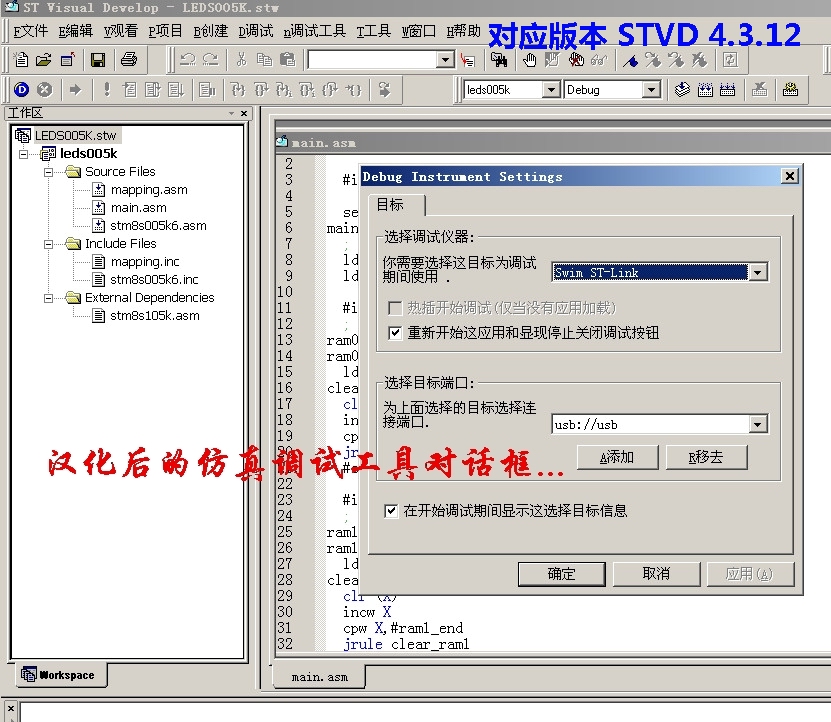Open the leds005k project dropdown in toolbar
831x722 pixels.
pos(551,90)
